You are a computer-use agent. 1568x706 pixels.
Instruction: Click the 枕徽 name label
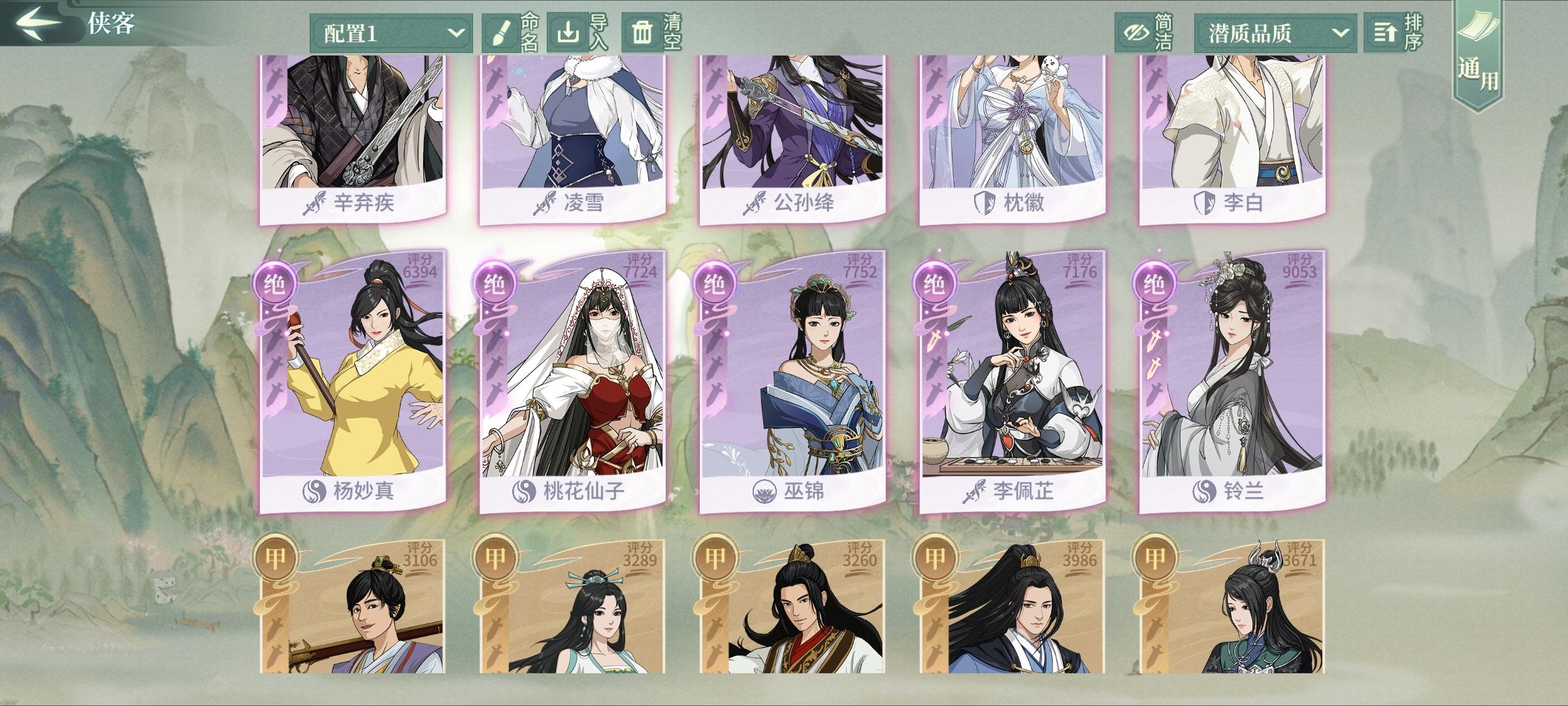tap(1024, 203)
